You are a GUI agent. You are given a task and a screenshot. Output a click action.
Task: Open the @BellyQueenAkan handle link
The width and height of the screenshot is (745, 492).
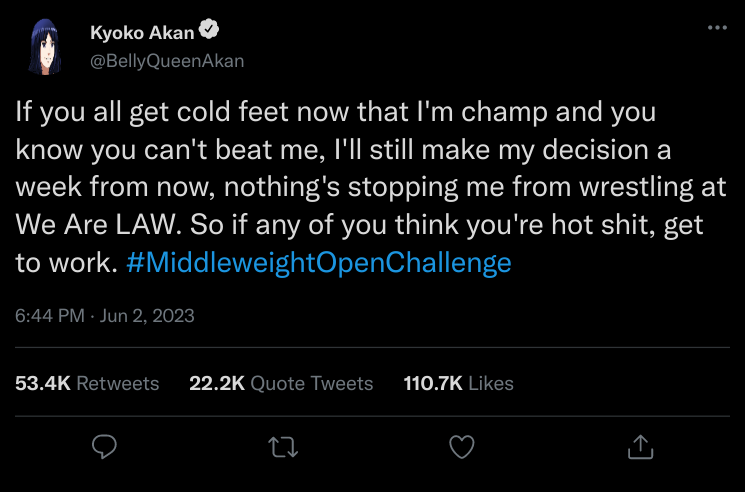166,60
